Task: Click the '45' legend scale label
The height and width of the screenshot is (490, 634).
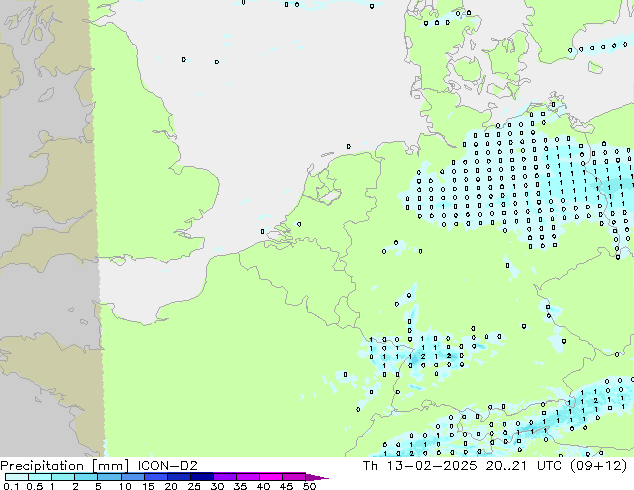Action: [x=286, y=486]
